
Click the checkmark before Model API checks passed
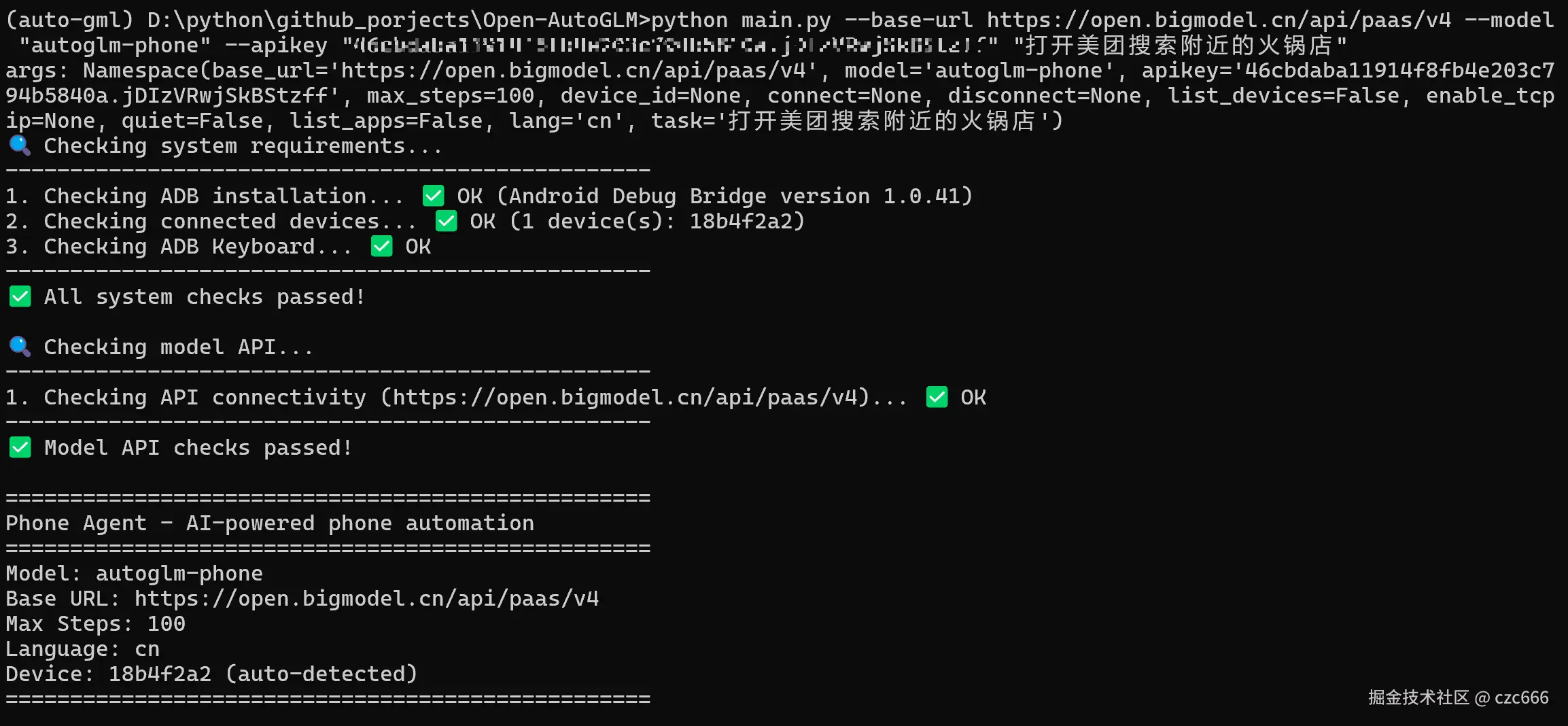pyautogui.click(x=20, y=448)
